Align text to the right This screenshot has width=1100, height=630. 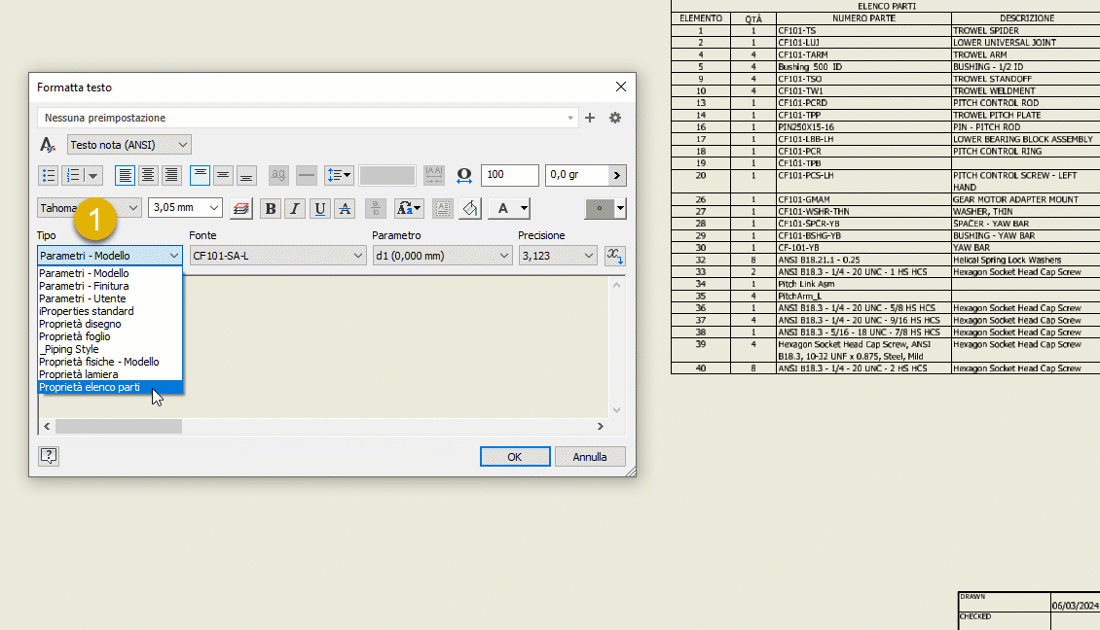[171, 175]
